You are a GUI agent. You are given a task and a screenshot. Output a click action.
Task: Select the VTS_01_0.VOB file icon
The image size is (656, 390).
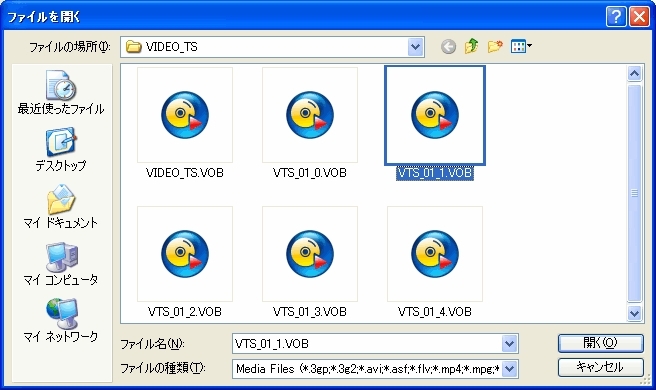coord(310,115)
